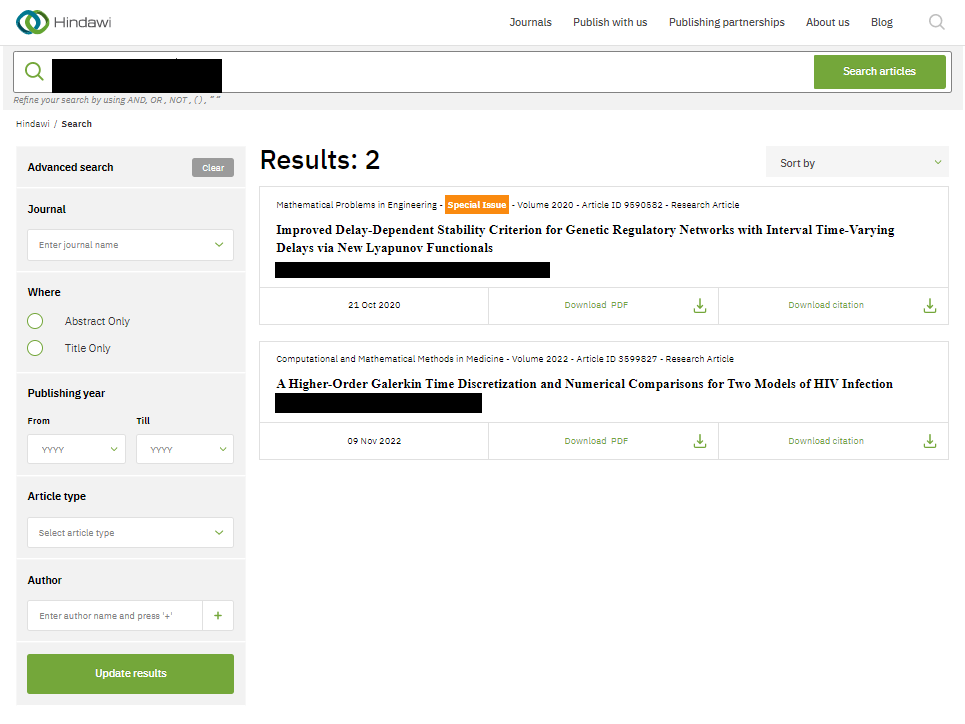
Task: Click PDF download icon for 09 Nov 2022 article
Action: 700,441
